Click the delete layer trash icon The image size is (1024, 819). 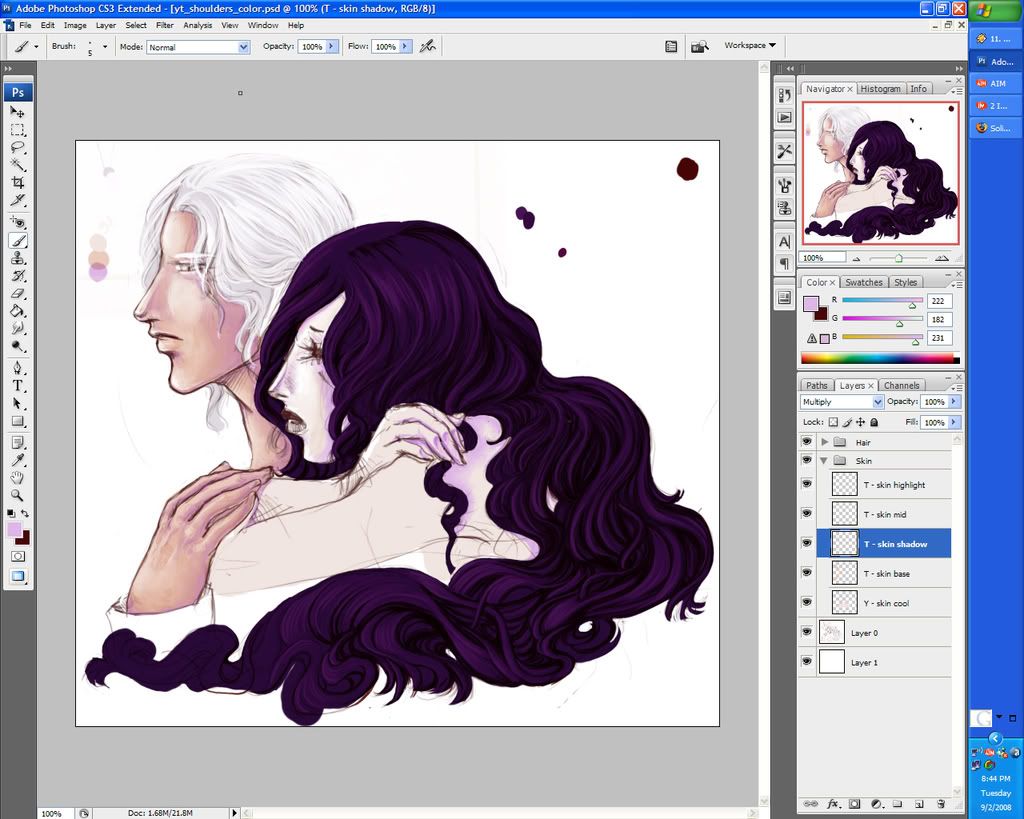tap(941, 803)
